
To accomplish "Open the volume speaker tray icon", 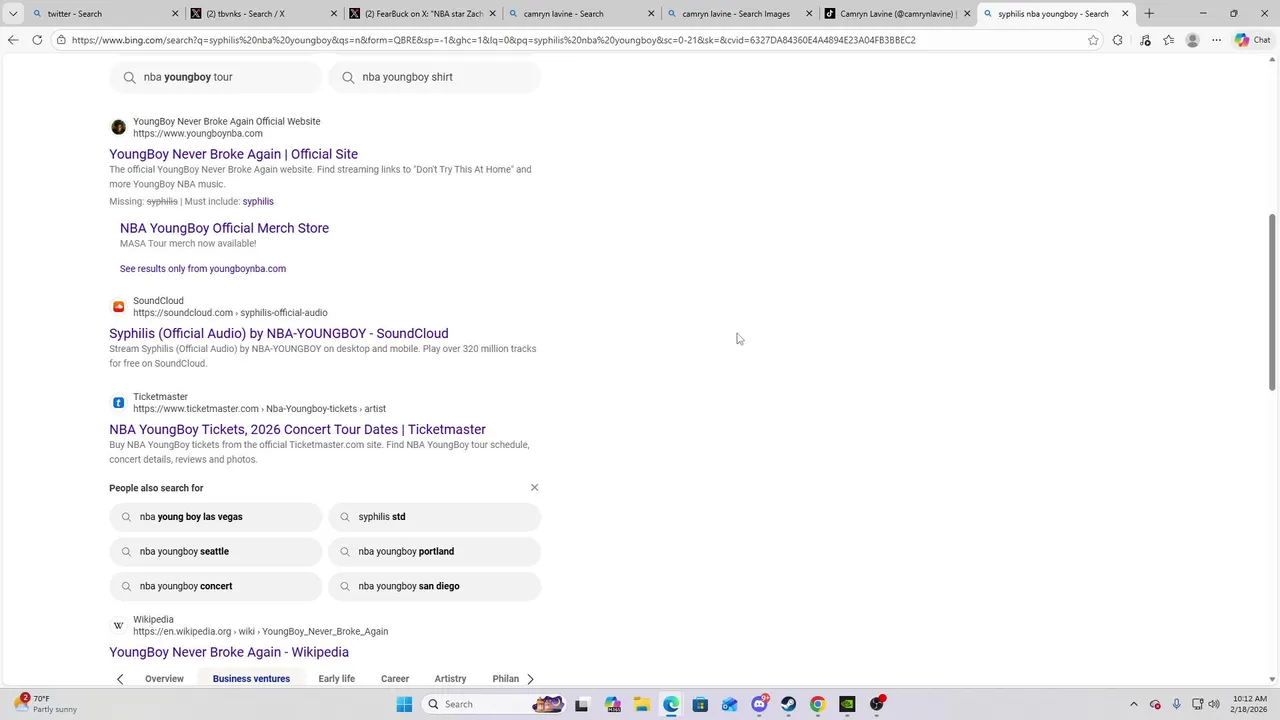I will pos(1216,704).
